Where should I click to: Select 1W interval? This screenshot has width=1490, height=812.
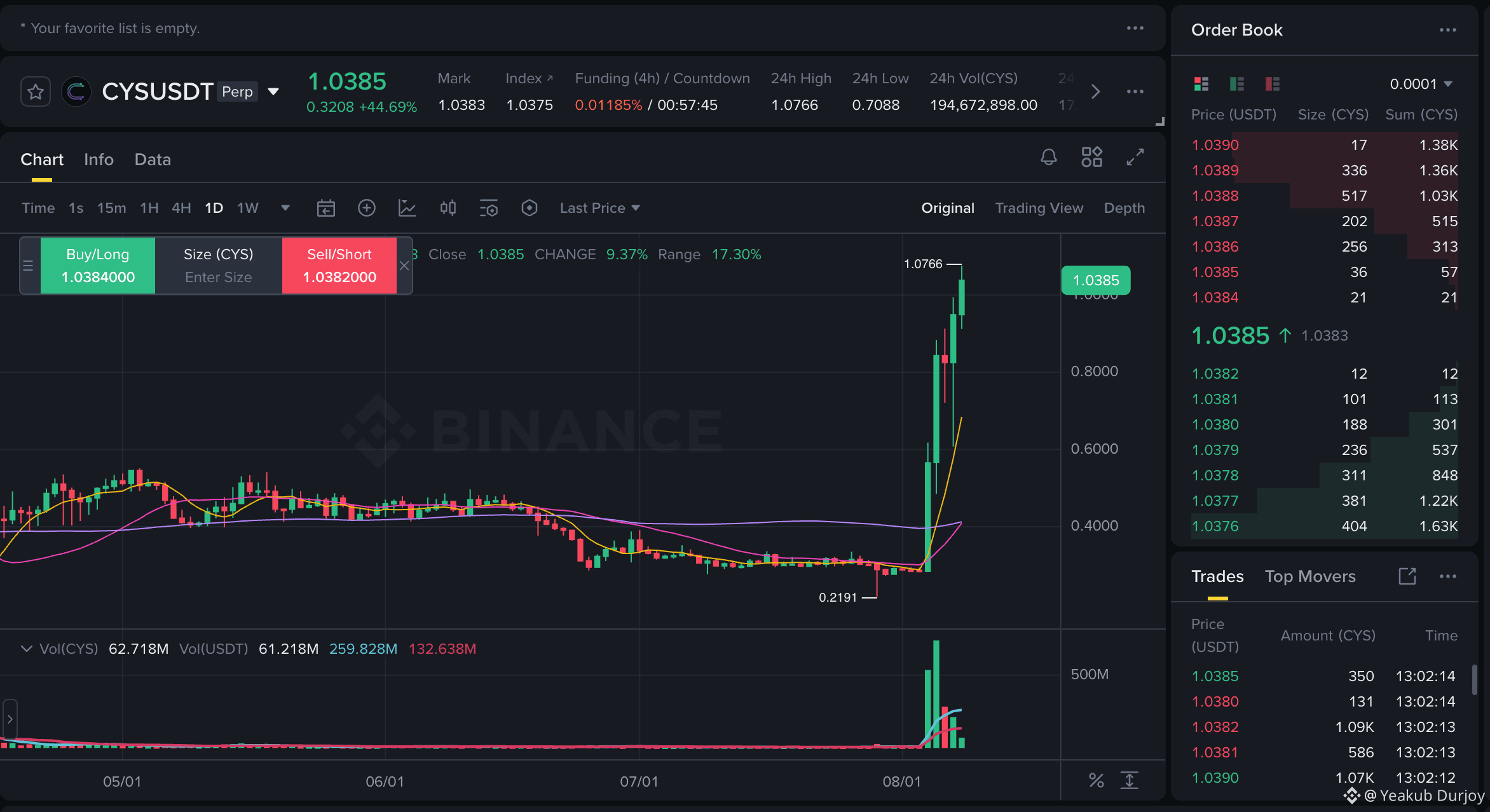(x=248, y=208)
